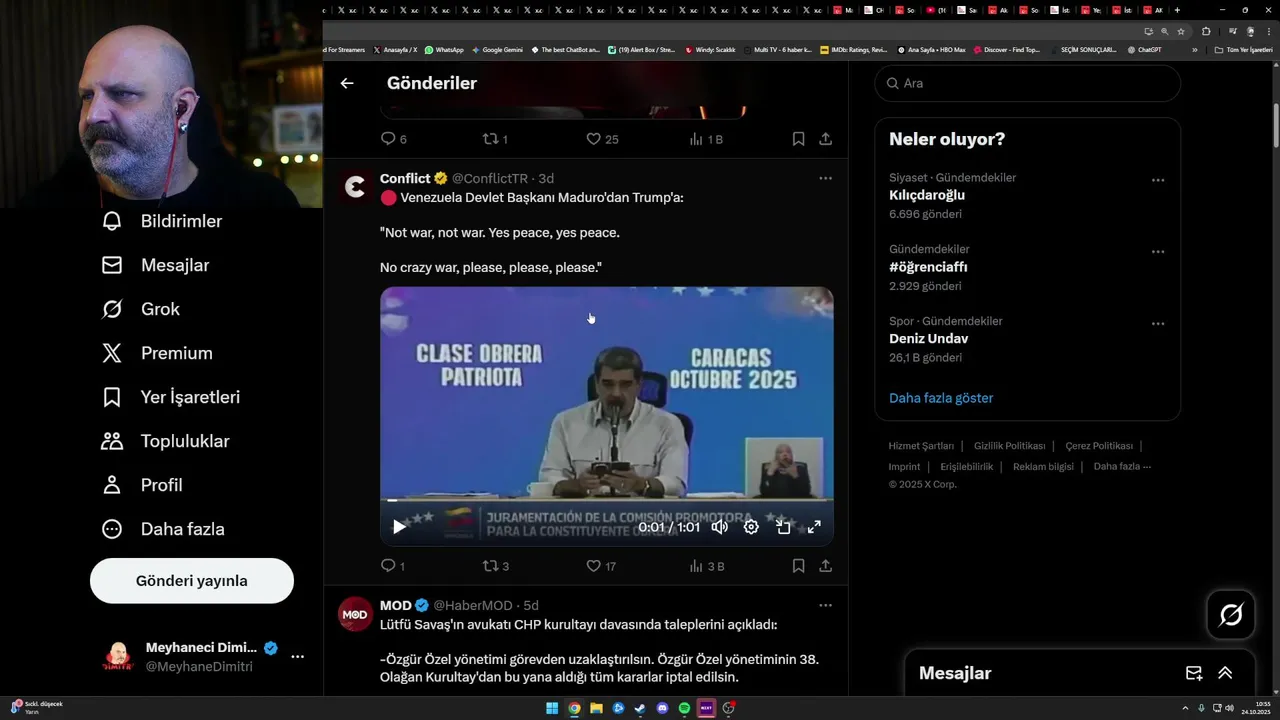Open Premium in the sidebar
This screenshot has height=720, width=1280.
pos(157,353)
